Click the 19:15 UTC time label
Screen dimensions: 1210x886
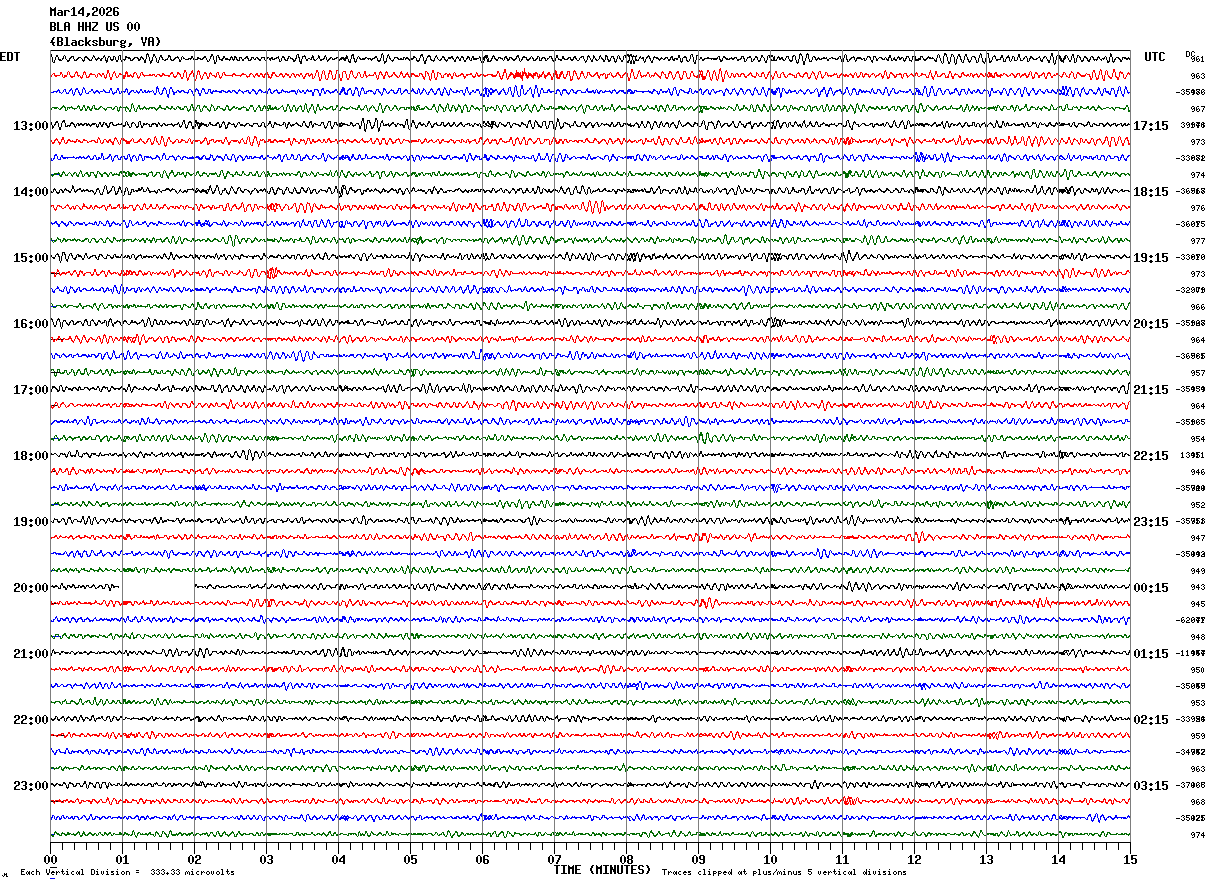click(x=1151, y=258)
